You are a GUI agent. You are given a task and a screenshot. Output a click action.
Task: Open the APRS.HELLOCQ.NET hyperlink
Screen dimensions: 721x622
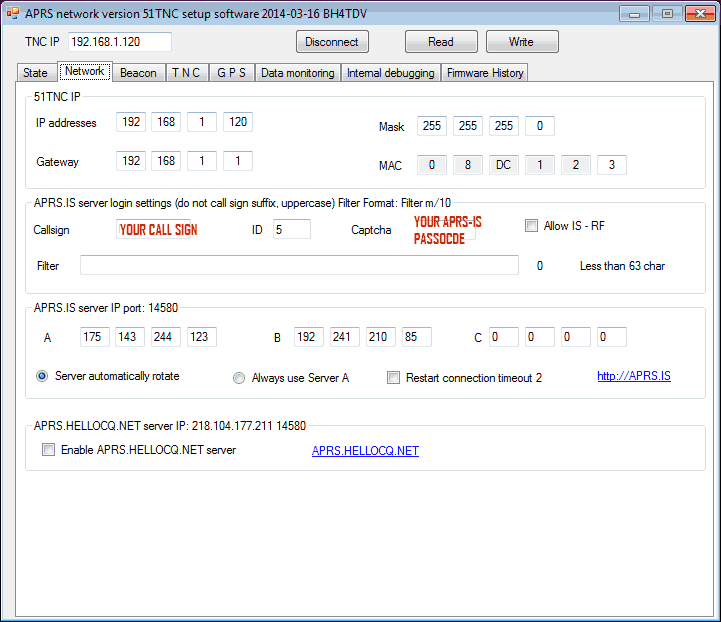tap(365, 451)
